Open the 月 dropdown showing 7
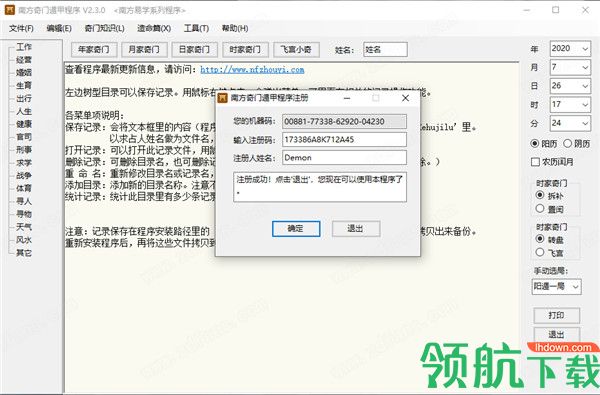Screen dimensions: 600x395 click(570, 67)
